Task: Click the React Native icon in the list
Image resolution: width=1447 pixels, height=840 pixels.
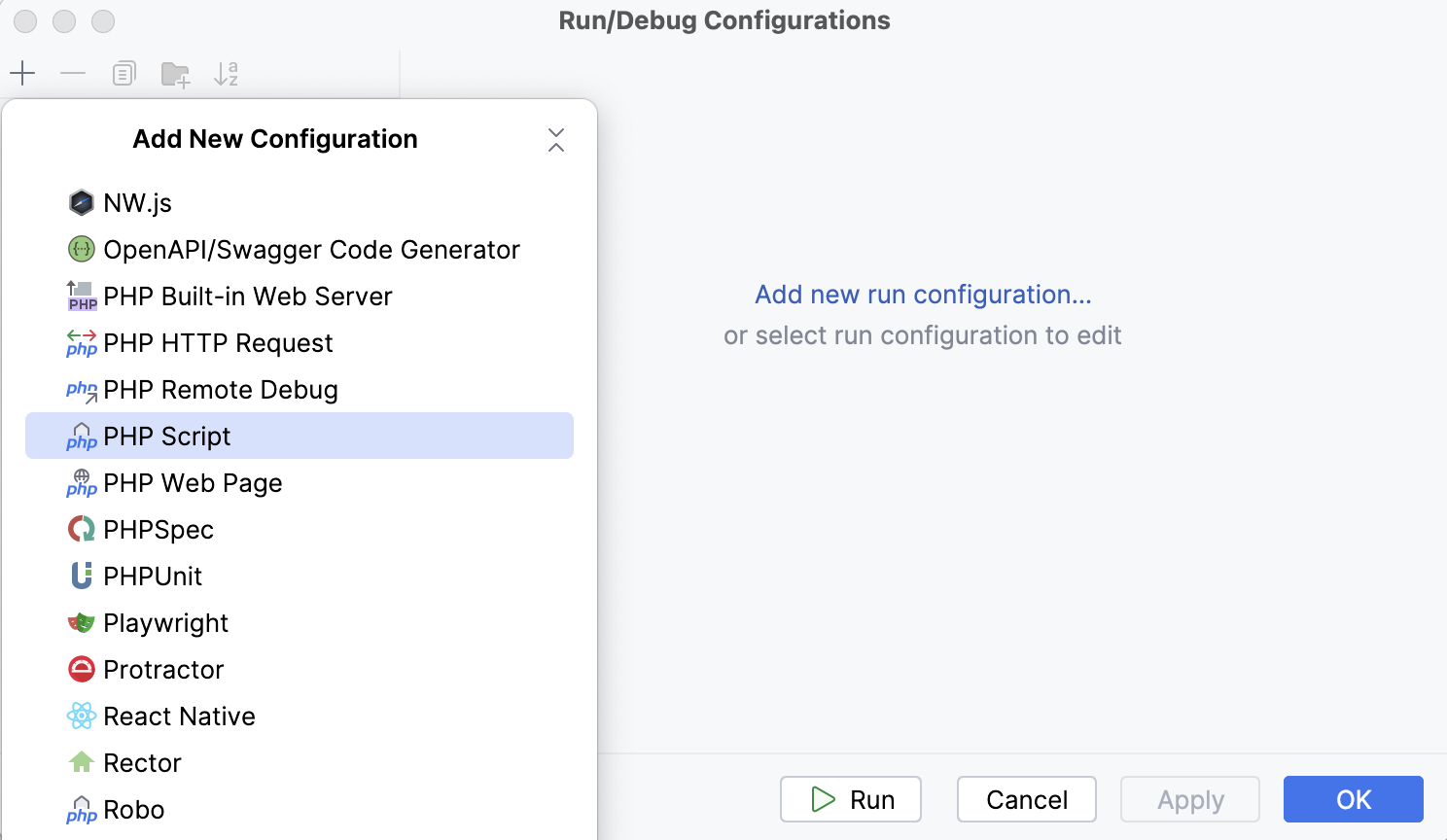Action: [x=81, y=716]
